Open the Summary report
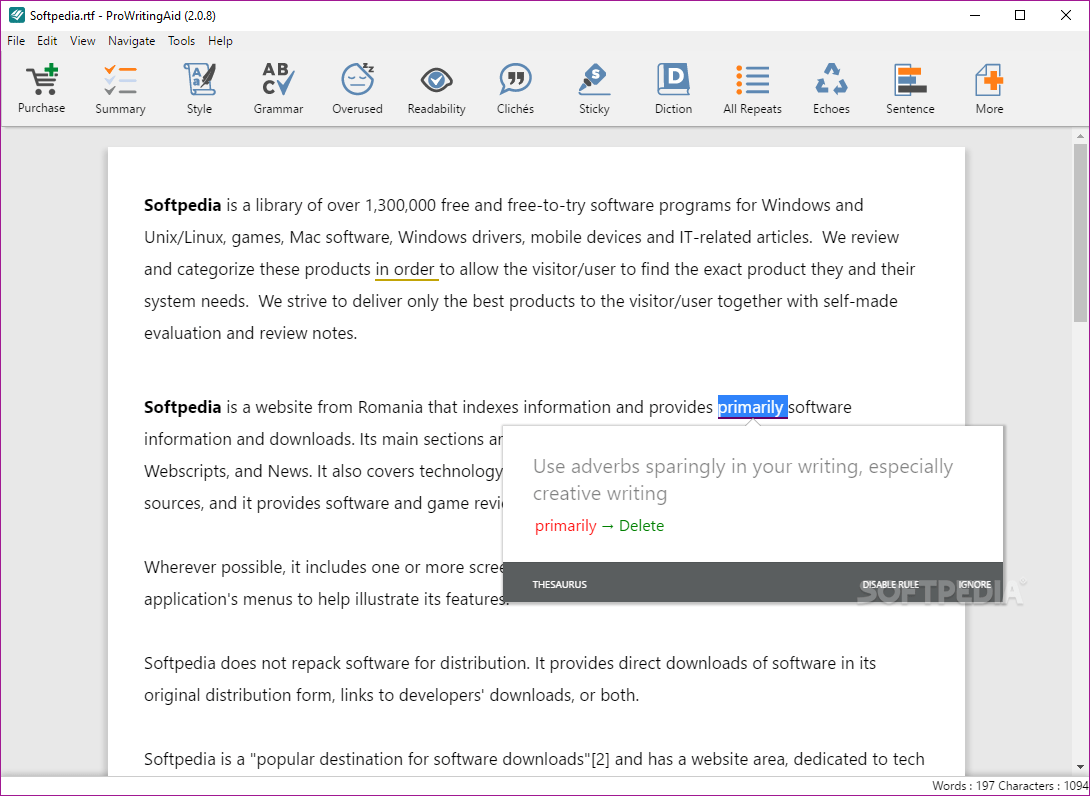 [x=120, y=87]
